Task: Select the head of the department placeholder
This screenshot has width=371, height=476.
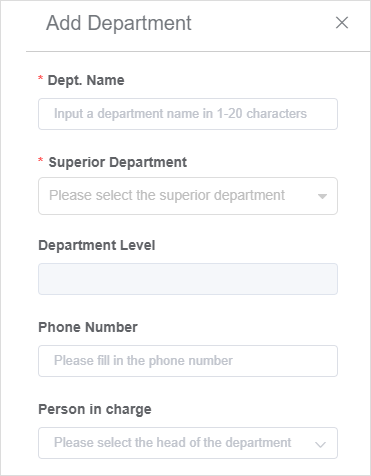Action: [173, 443]
